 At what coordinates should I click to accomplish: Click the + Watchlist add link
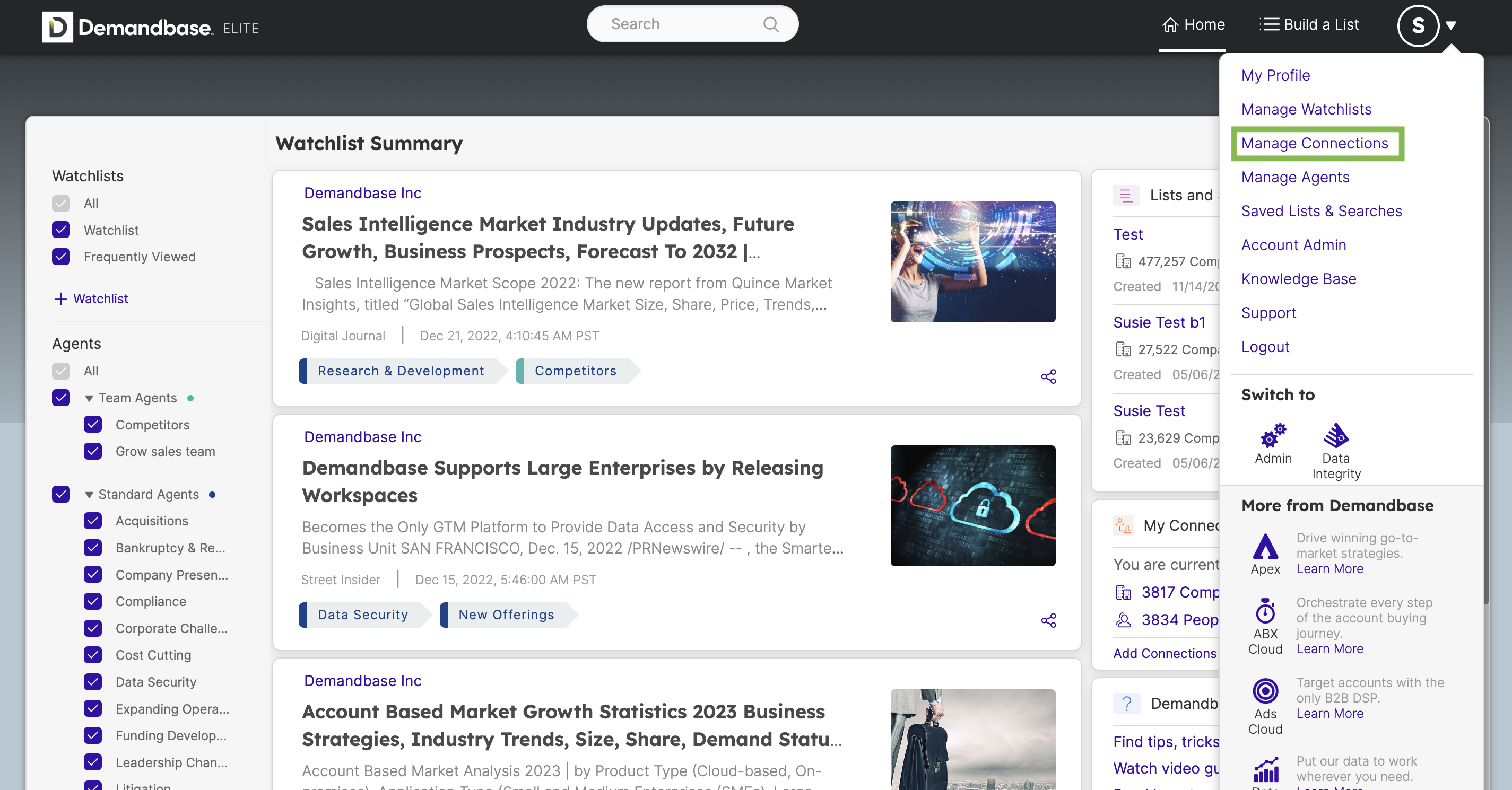click(91, 299)
